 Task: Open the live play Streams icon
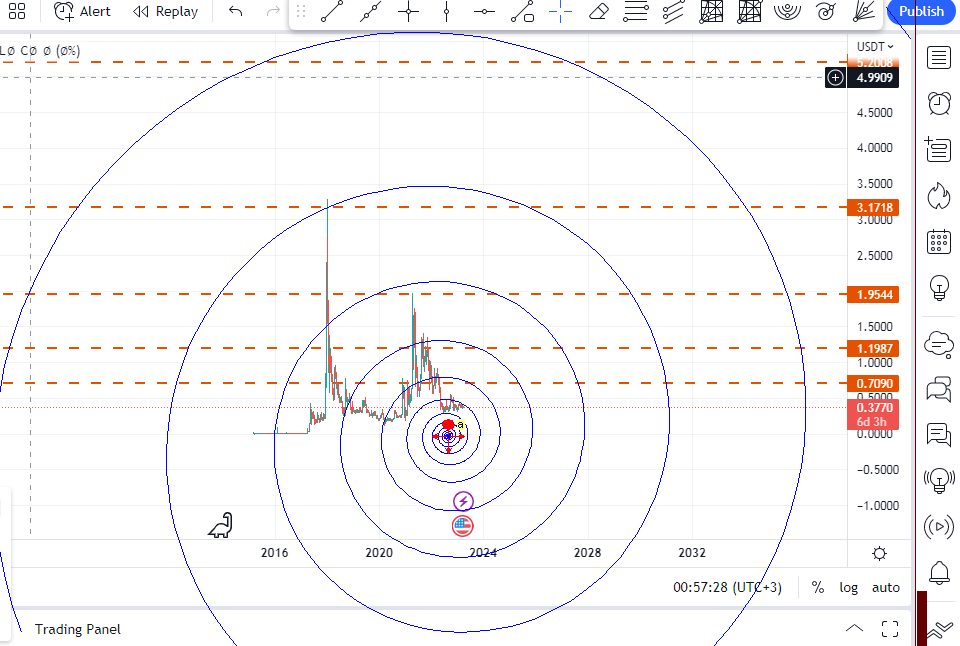[x=939, y=527]
